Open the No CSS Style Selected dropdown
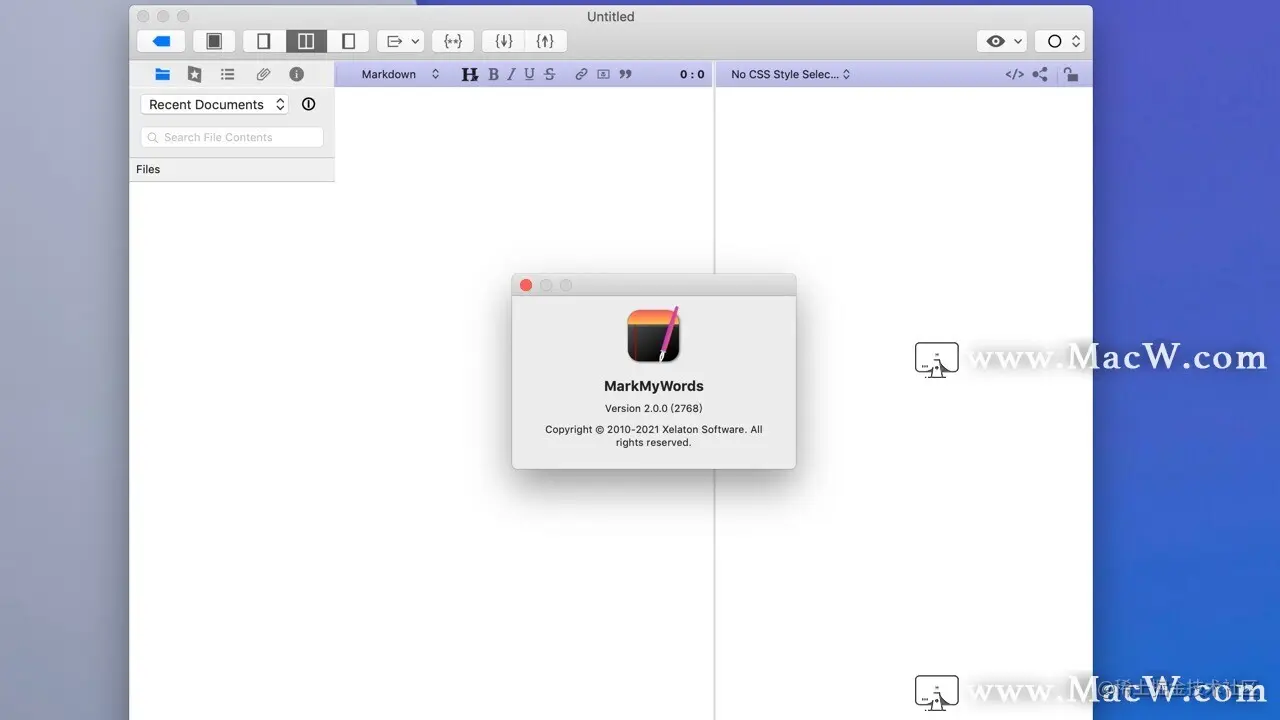 point(790,74)
